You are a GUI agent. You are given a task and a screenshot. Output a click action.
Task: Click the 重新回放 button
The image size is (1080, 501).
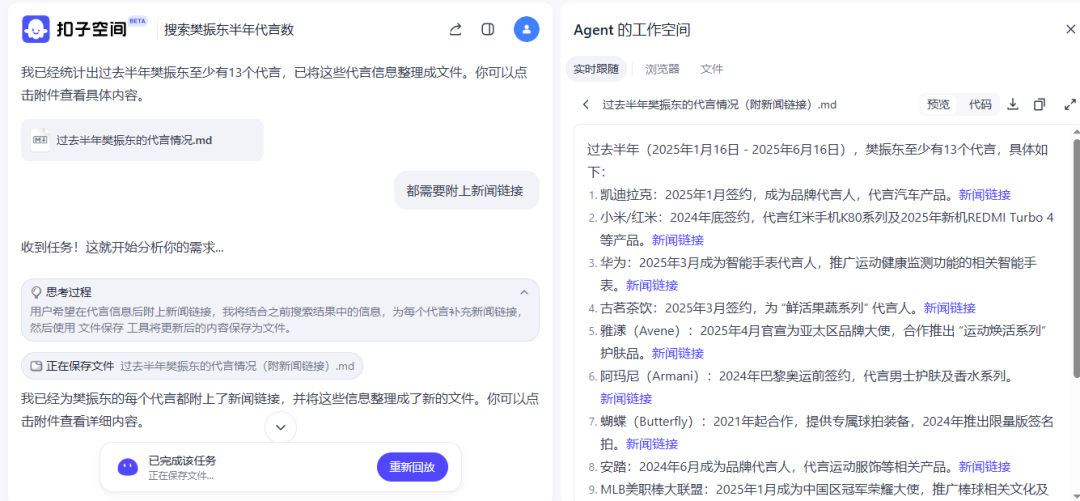412,467
